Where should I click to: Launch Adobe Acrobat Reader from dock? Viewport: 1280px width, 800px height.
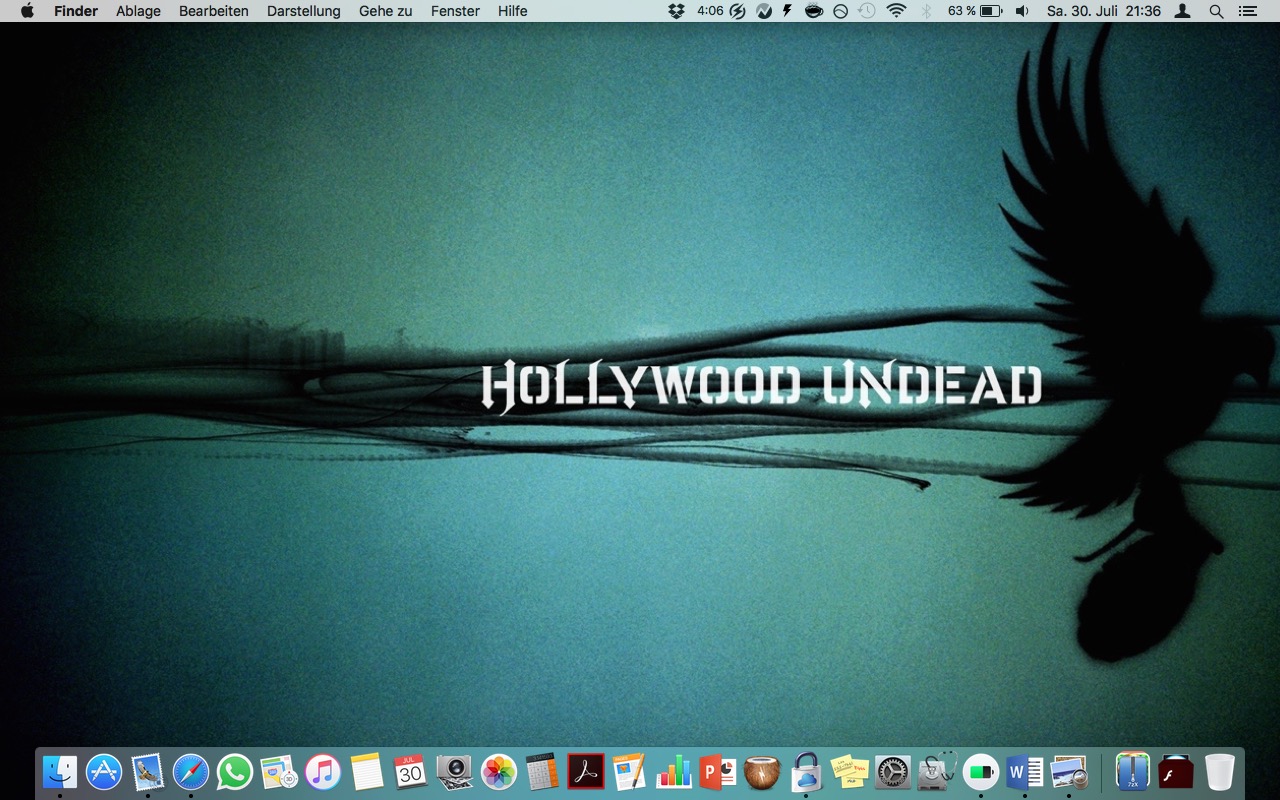[586, 772]
